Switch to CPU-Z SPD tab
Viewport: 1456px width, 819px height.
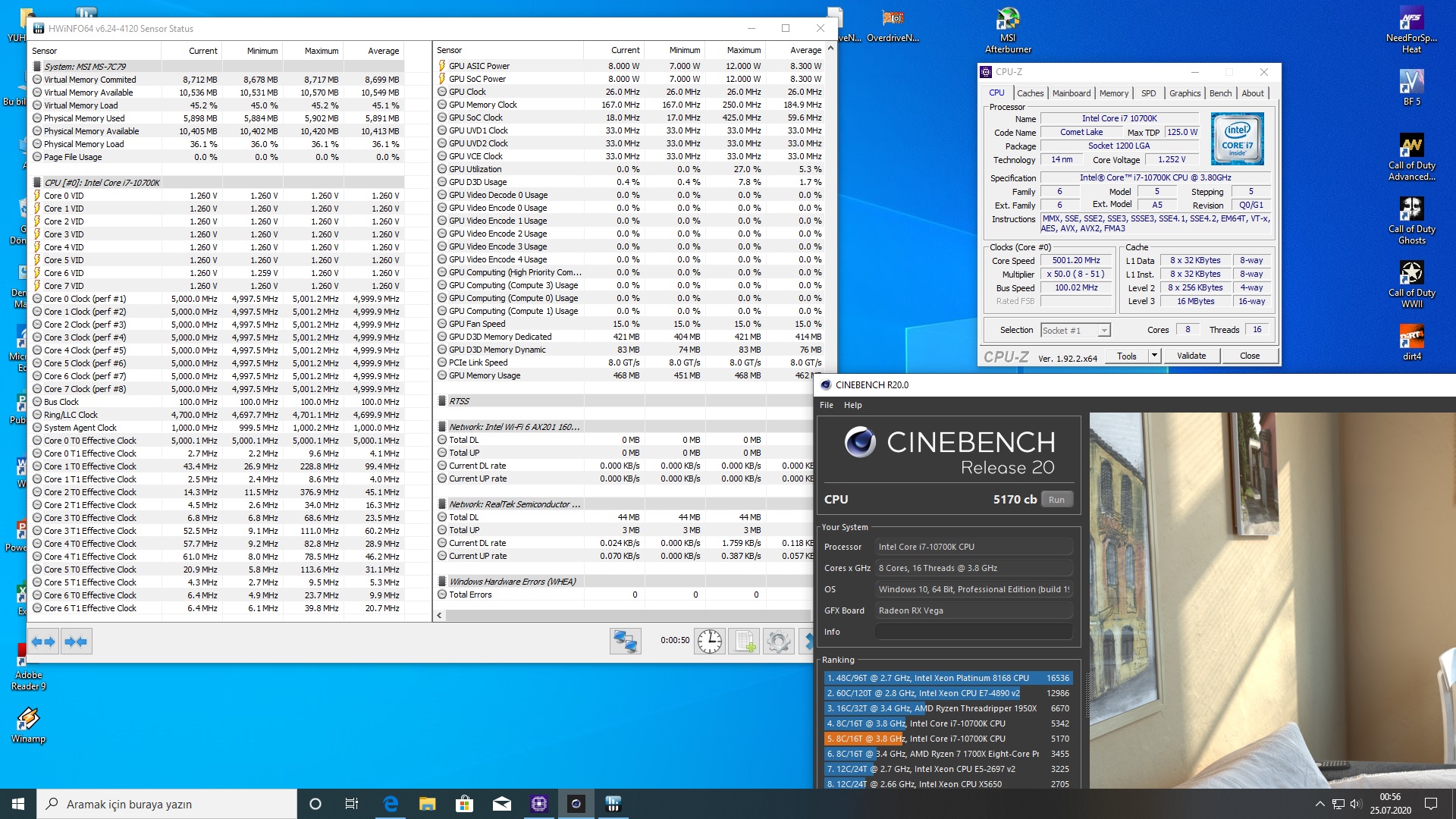point(1148,93)
